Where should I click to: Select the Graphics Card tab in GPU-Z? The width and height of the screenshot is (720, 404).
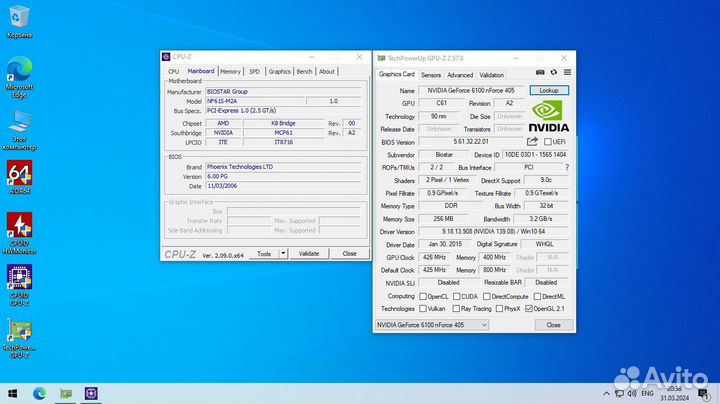[397, 74]
